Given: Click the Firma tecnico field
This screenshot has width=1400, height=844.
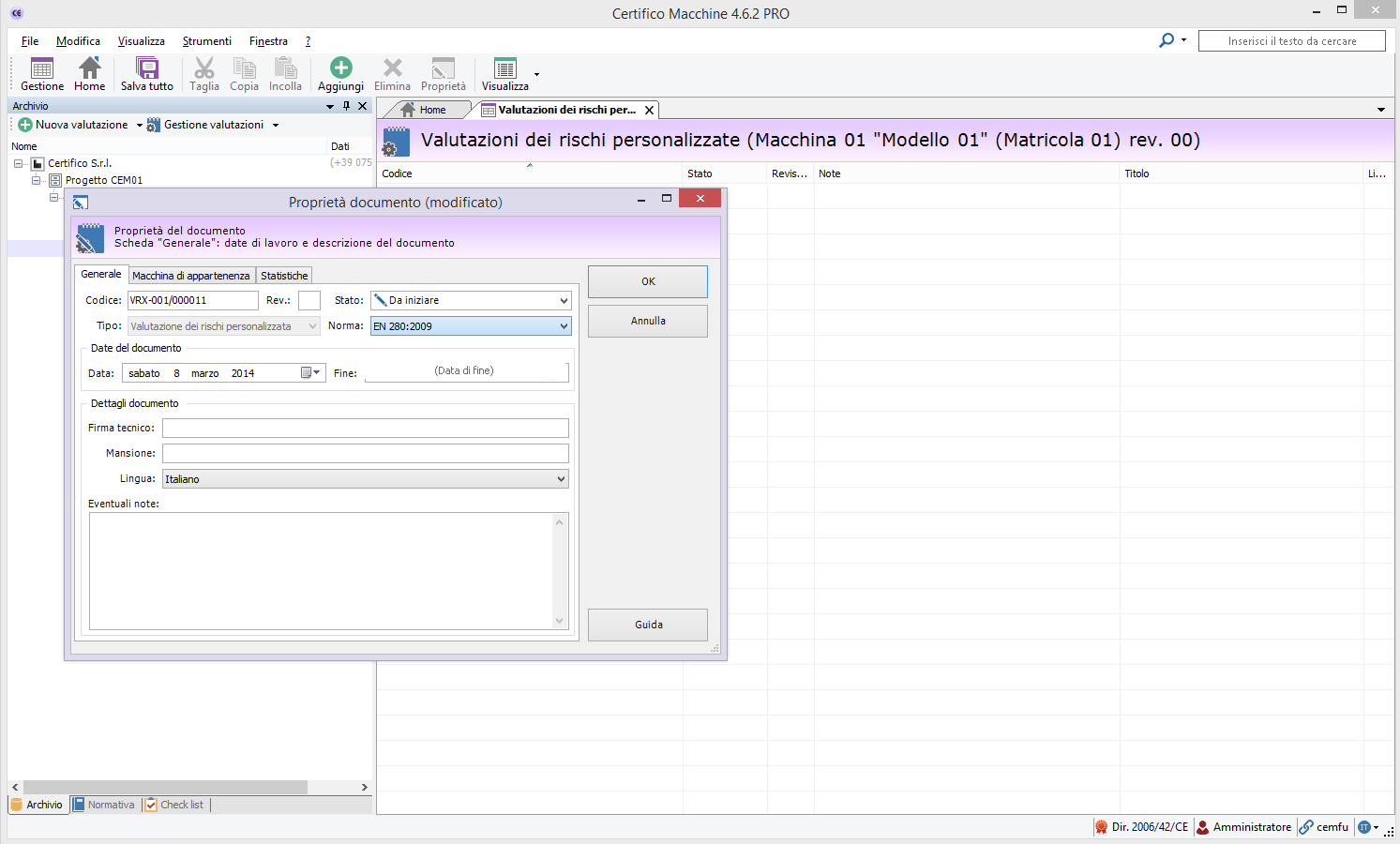Looking at the screenshot, I should (366, 428).
